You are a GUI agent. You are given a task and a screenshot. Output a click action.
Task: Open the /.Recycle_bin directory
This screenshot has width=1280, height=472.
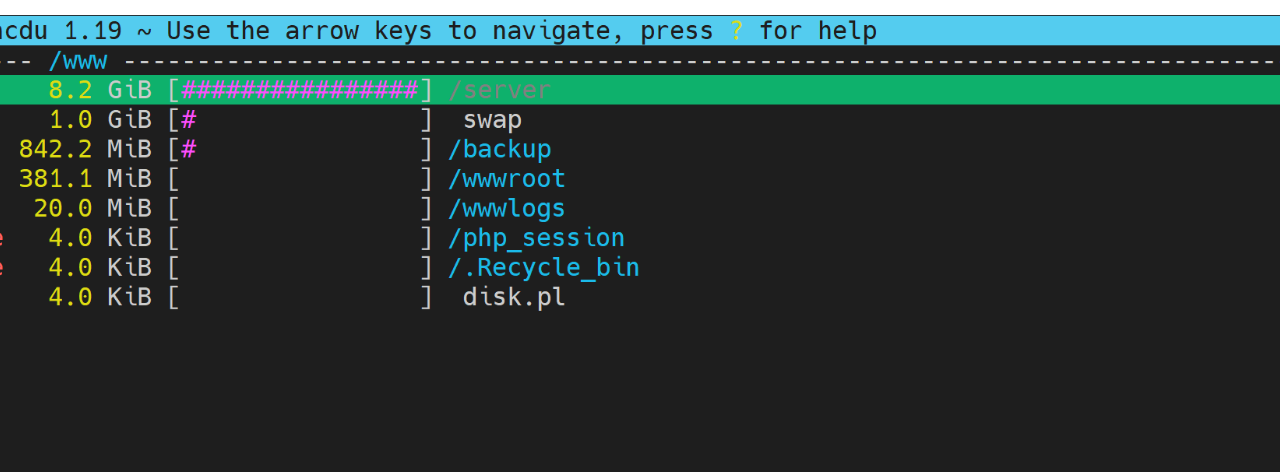(x=544, y=268)
